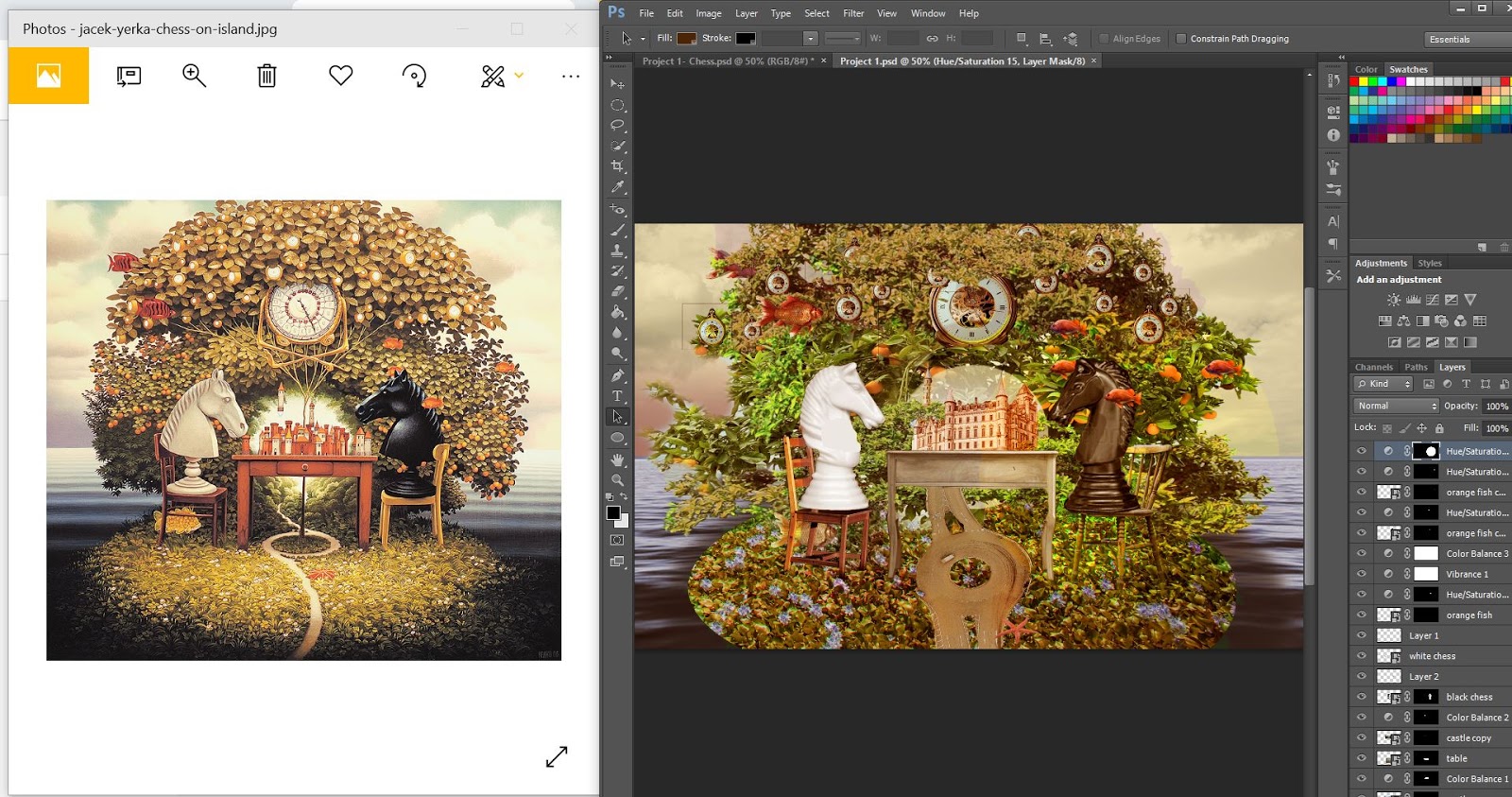1512x797 pixels.
Task: Select the Eyedropper tool
Action: click(618, 187)
